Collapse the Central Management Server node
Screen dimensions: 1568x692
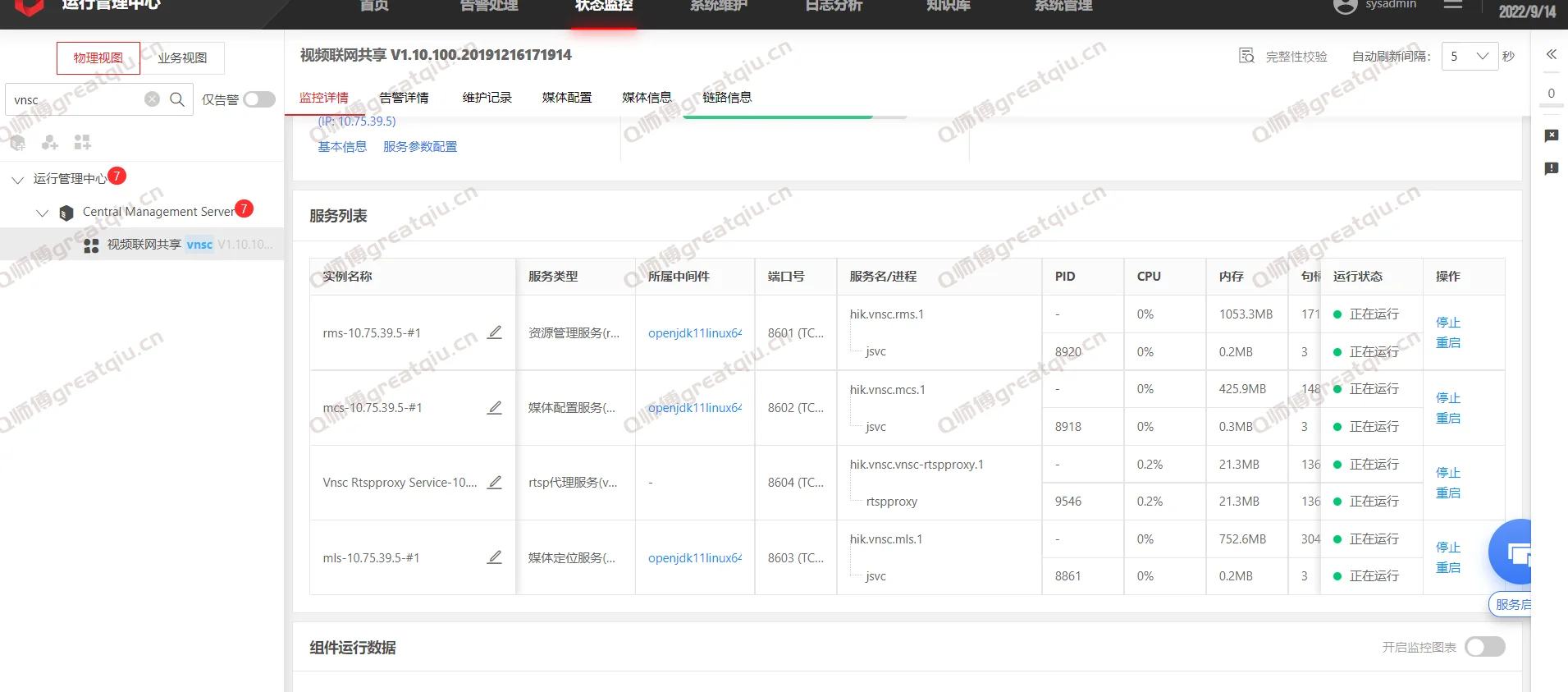click(43, 213)
